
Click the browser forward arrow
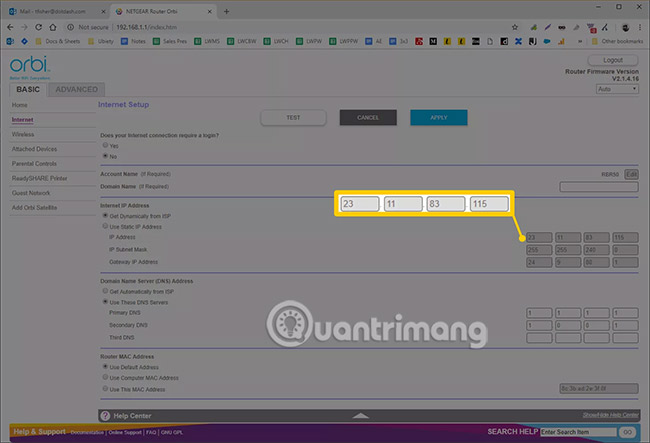point(24,27)
